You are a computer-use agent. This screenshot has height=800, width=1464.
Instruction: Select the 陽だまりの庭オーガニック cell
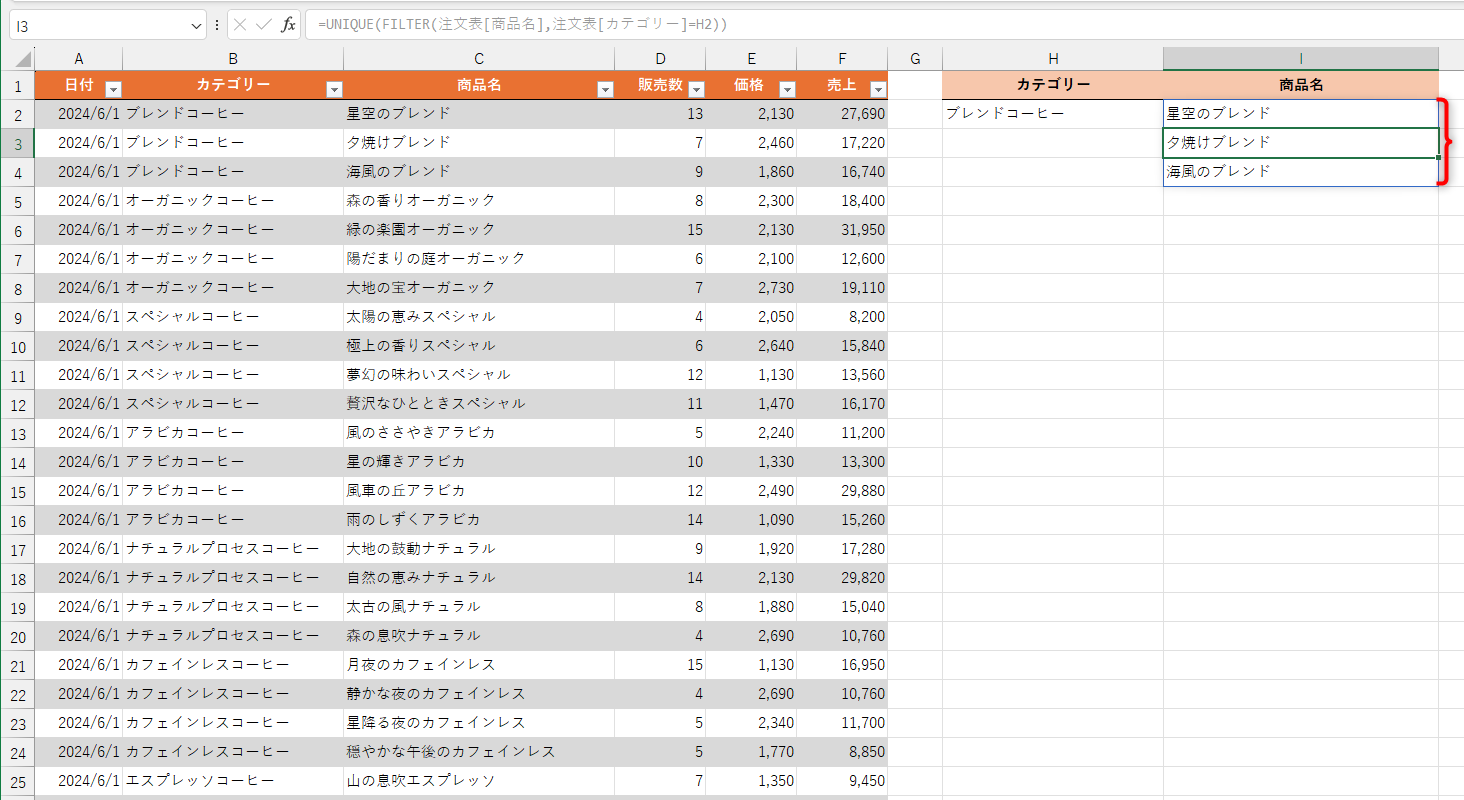tap(479, 259)
